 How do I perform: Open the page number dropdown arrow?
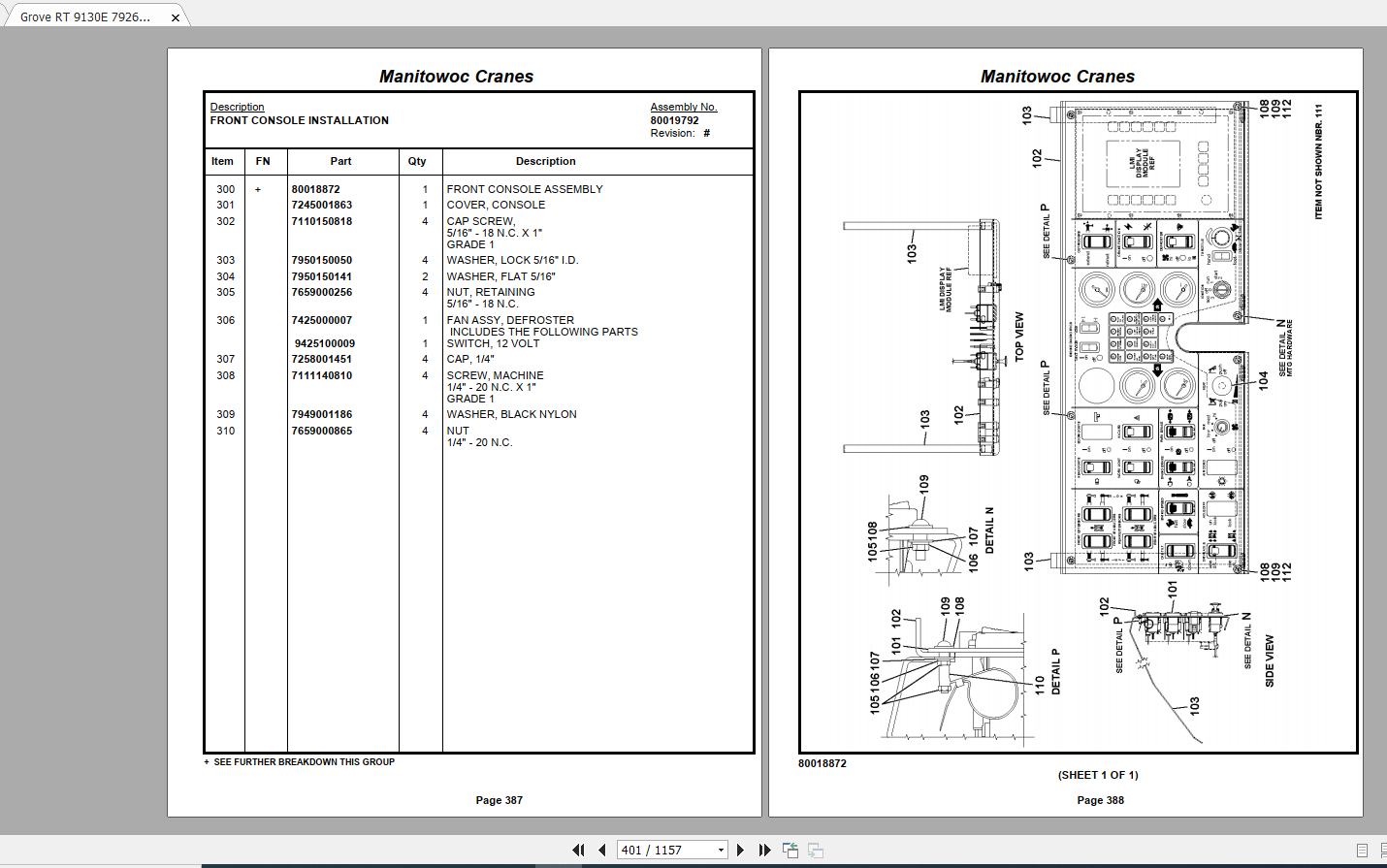coord(721,851)
